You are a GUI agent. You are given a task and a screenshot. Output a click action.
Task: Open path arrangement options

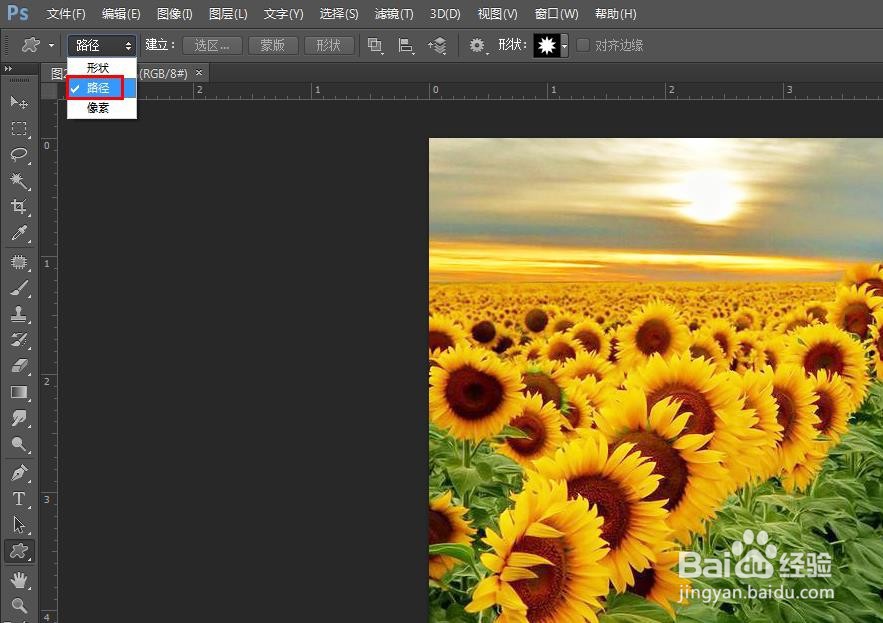click(437, 45)
